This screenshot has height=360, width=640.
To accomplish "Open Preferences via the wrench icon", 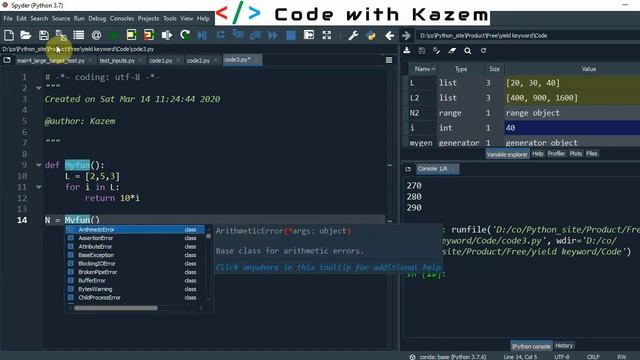I will coord(353,35).
